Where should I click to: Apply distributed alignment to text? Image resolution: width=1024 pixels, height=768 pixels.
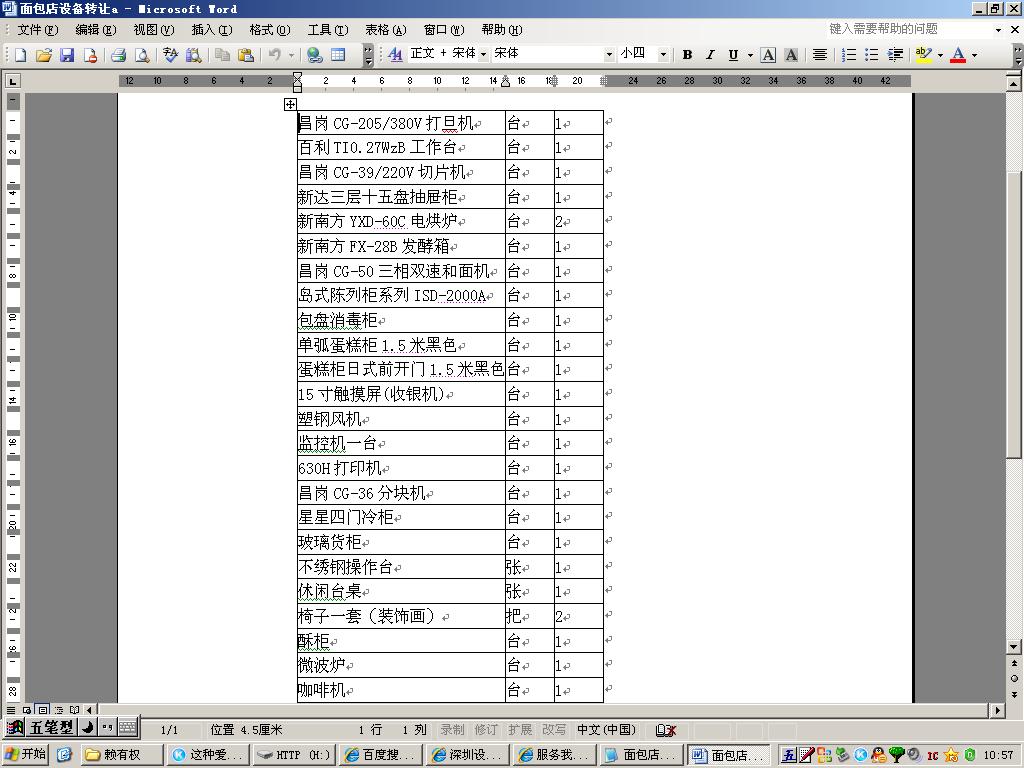820,55
